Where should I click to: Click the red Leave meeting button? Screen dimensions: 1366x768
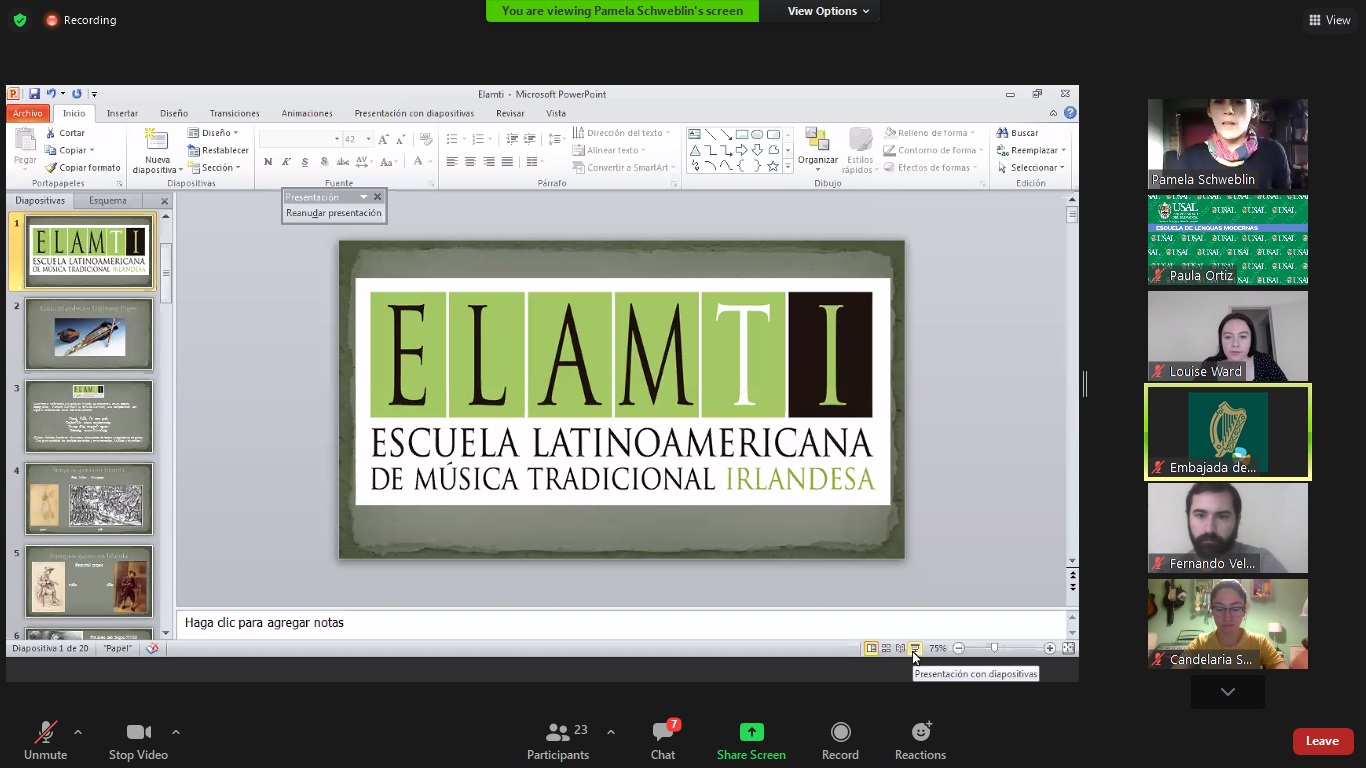(1322, 741)
